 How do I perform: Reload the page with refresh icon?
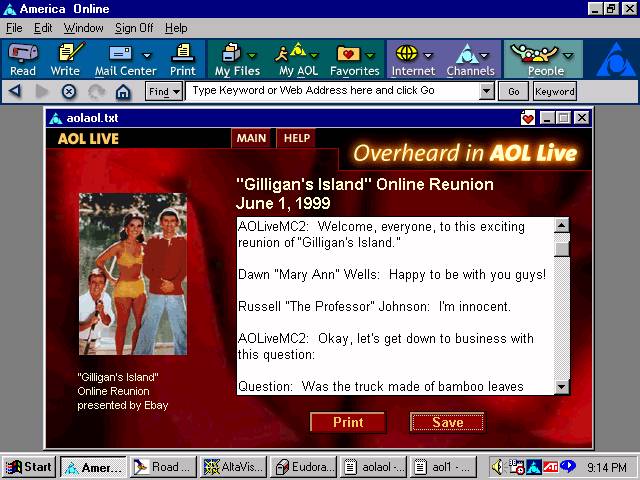pos(96,91)
